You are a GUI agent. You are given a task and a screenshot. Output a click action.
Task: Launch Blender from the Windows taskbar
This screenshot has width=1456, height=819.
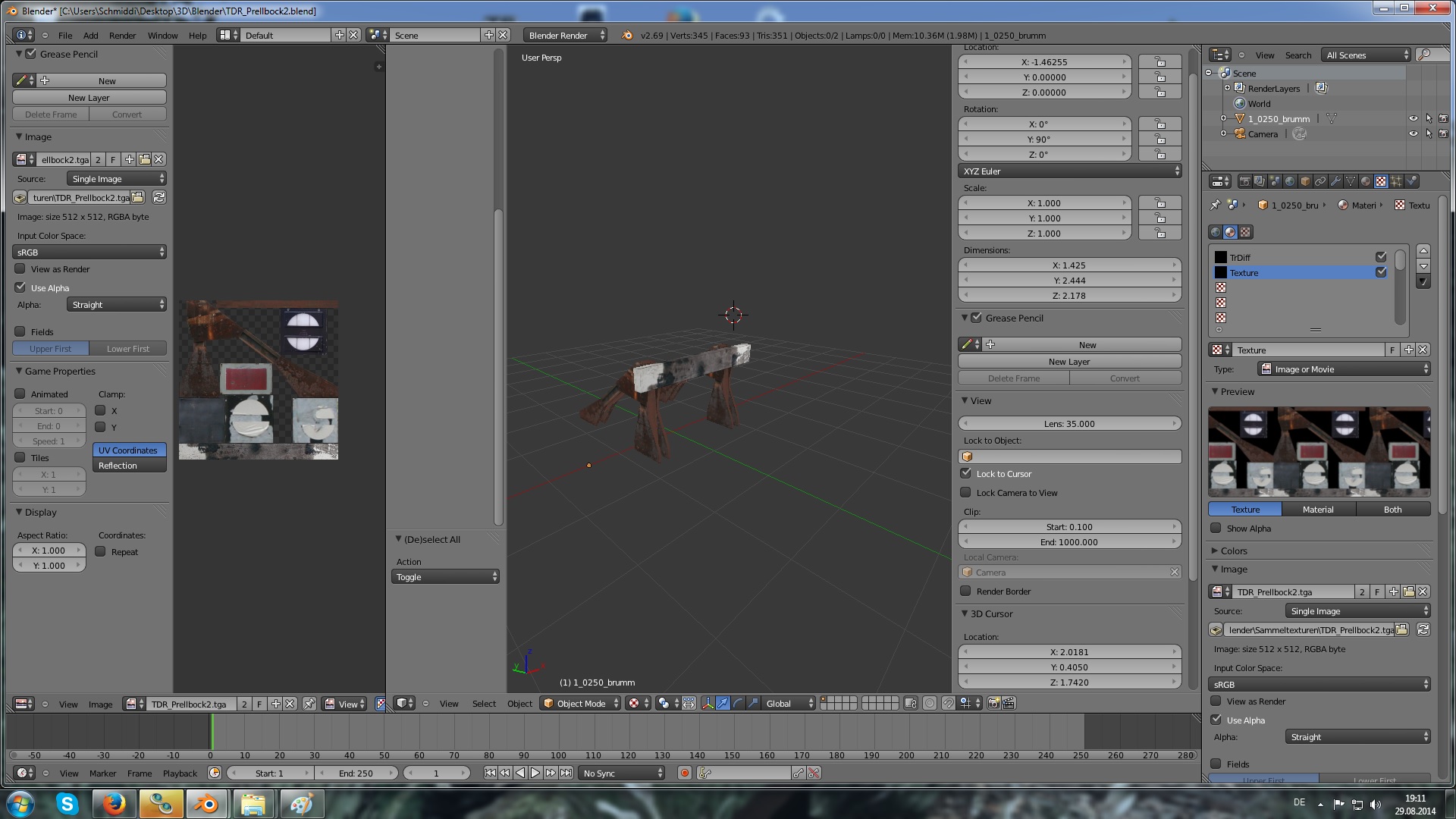(206, 804)
